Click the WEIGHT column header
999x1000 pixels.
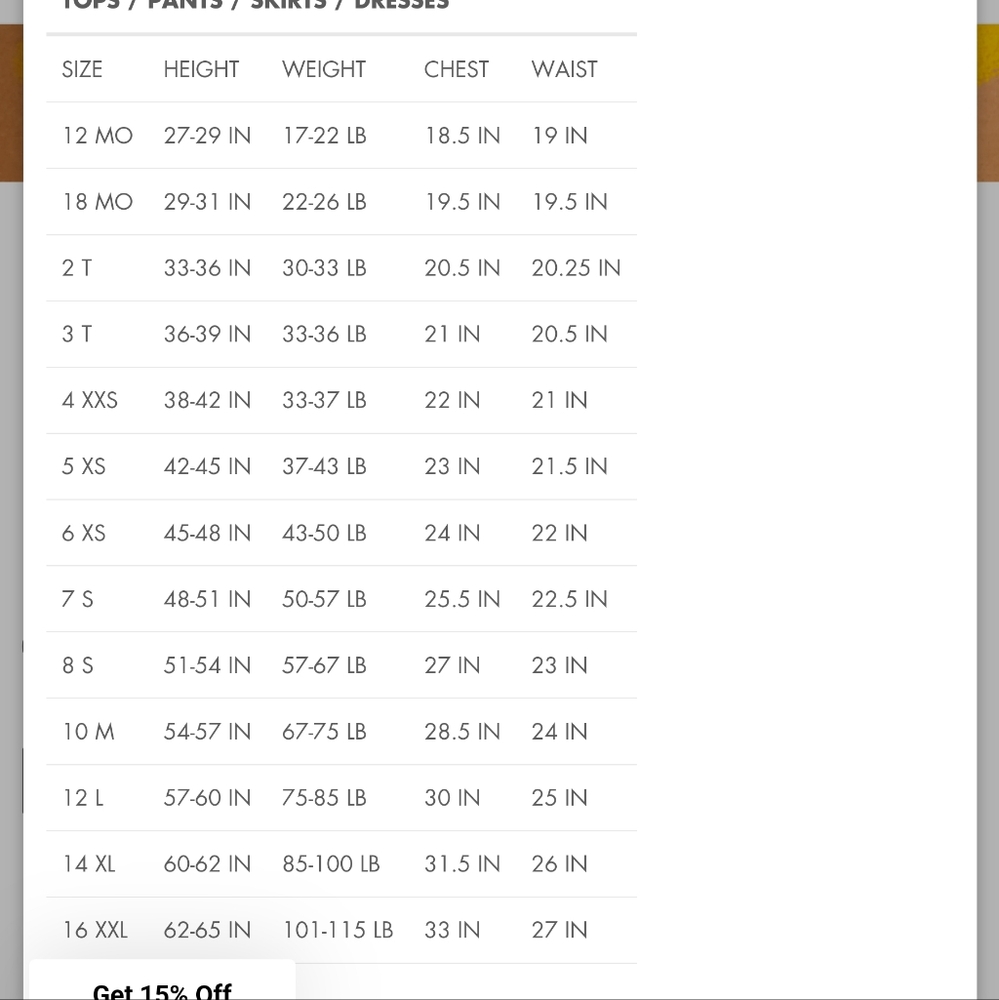[x=323, y=69]
